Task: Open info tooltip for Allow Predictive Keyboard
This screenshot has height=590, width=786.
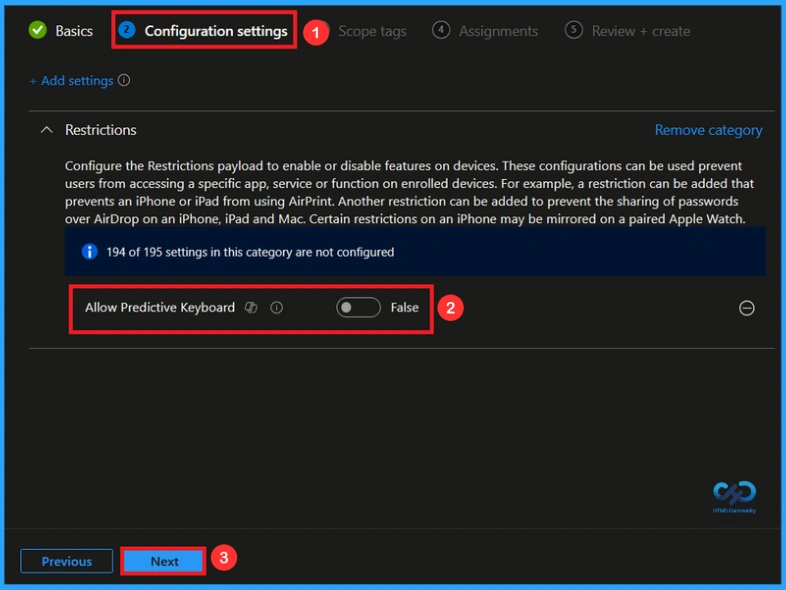Action: click(277, 307)
